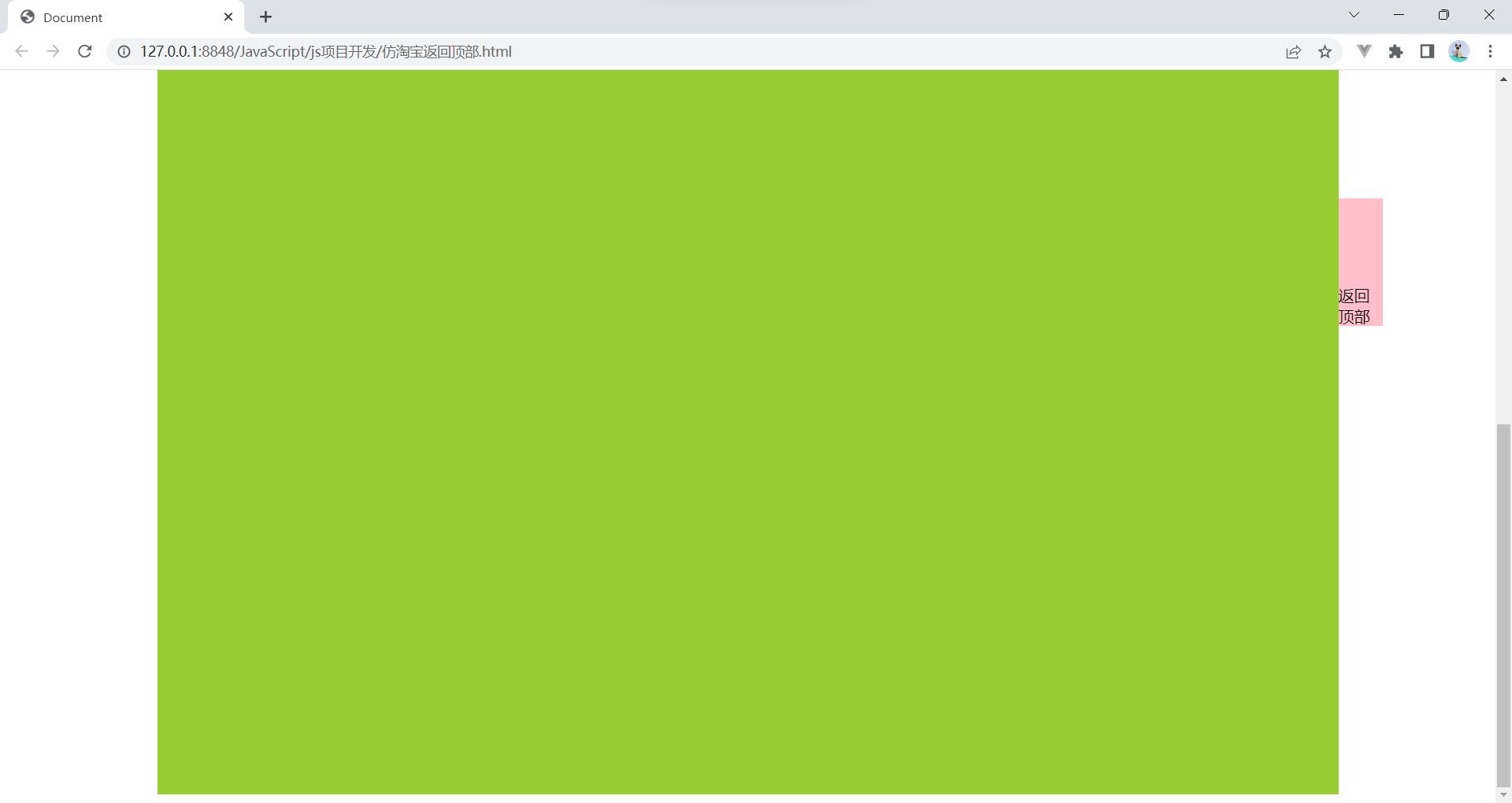Select the Document tab
The width and height of the screenshot is (1512, 803).
pyautogui.click(x=126, y=17)
